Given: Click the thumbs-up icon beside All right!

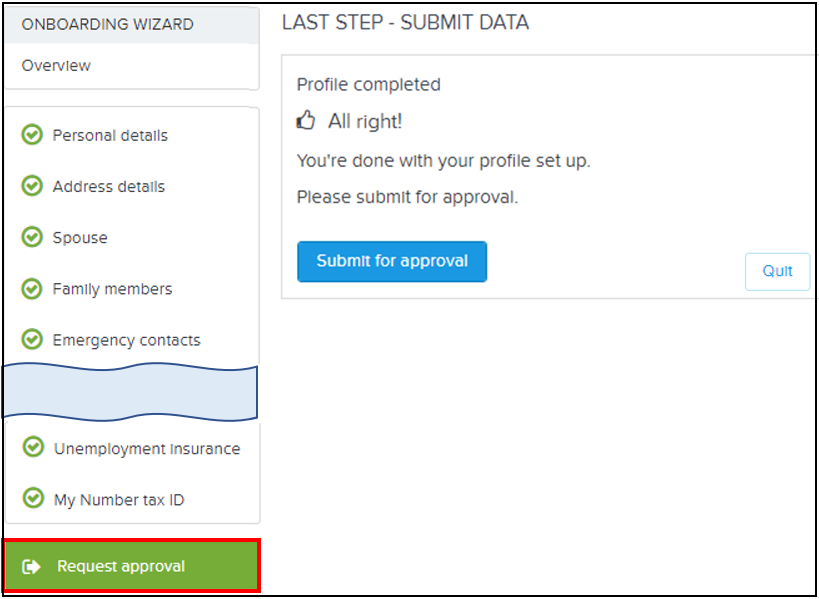Looking at the screenshot, I should pos(306,121).
